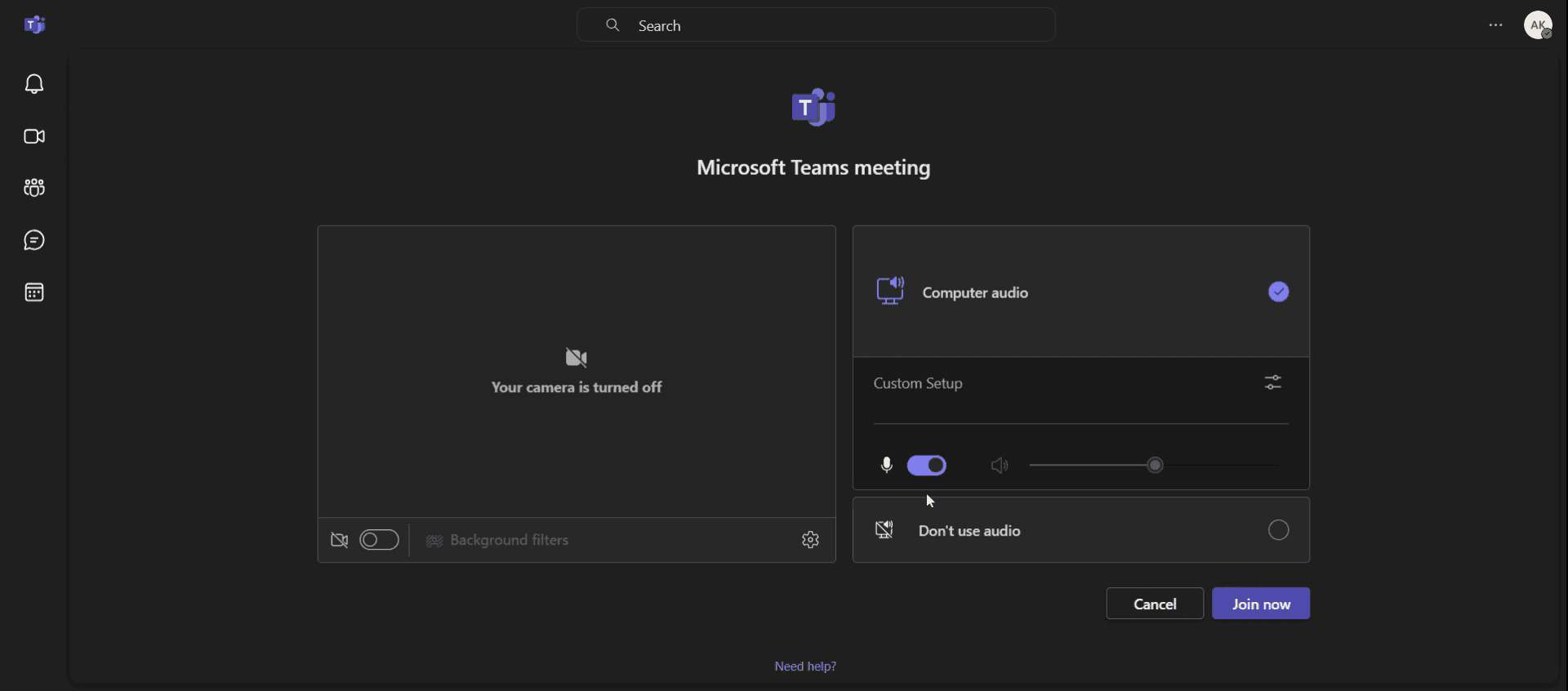The image size is (1568, 691).
Task: Cancel joining the meeting
Action: click(1155, 604)
